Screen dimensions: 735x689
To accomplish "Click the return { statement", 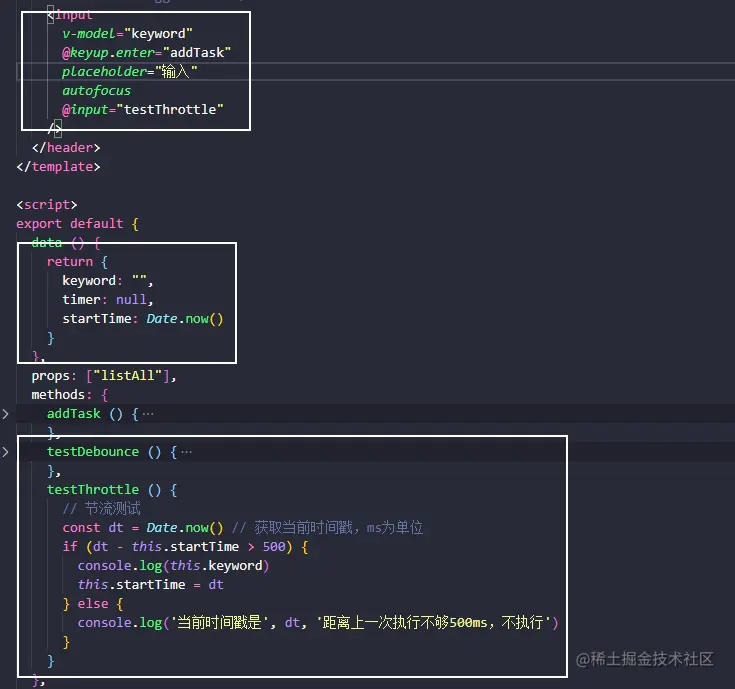I will [x=77, y=262].
